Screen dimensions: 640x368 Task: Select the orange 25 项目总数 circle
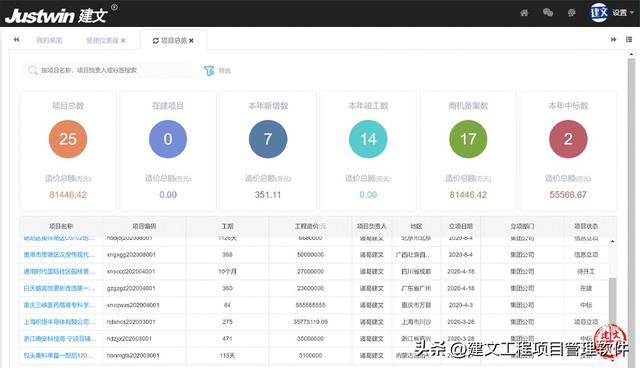[68, 139]
